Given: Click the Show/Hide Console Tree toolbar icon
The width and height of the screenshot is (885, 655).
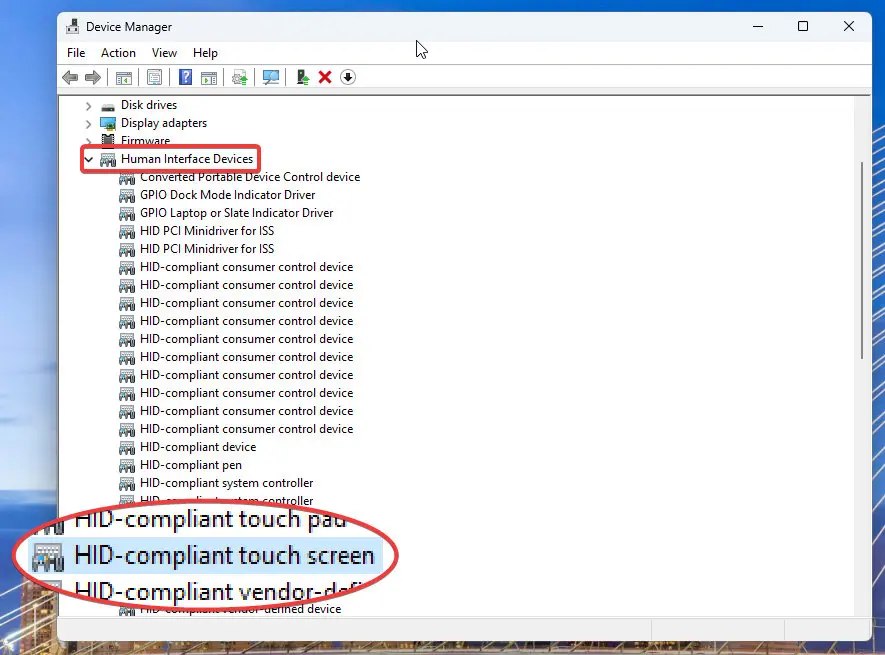Looking at the screenshot, I should [x=123, y=78].
